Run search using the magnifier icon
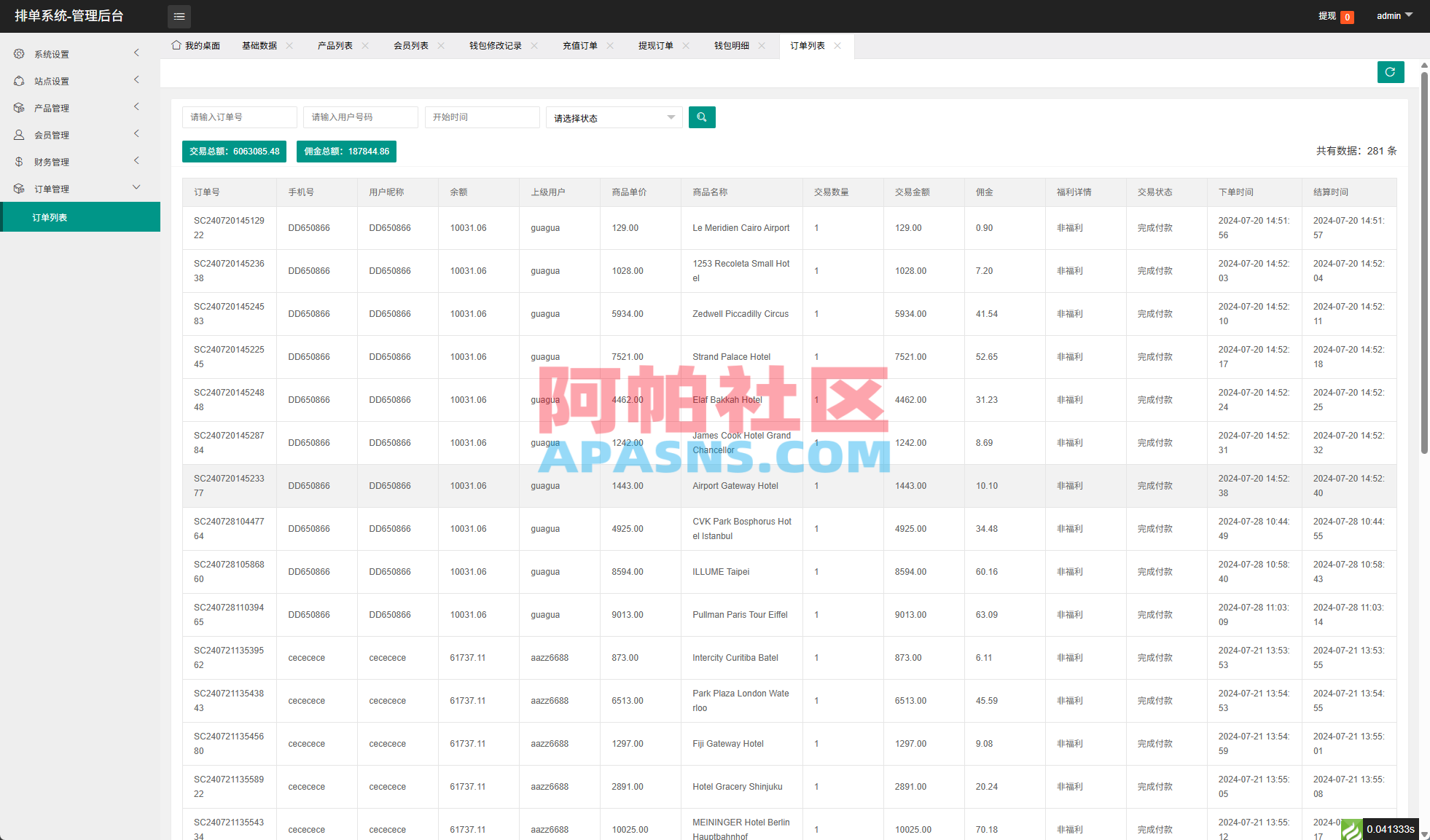Screen dimensions: 1430x840 (701, 117)
